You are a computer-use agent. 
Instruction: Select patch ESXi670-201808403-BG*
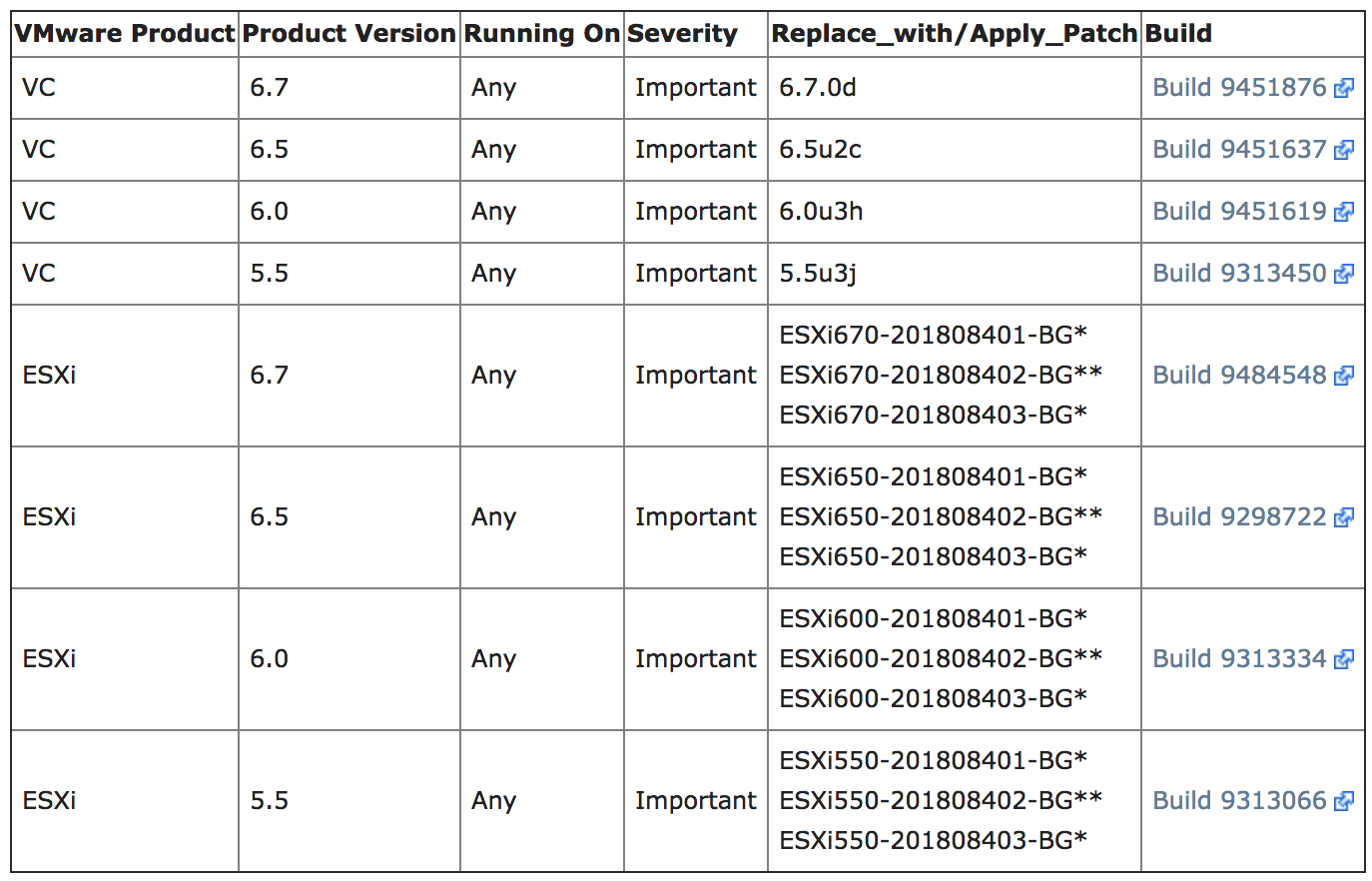934,416
